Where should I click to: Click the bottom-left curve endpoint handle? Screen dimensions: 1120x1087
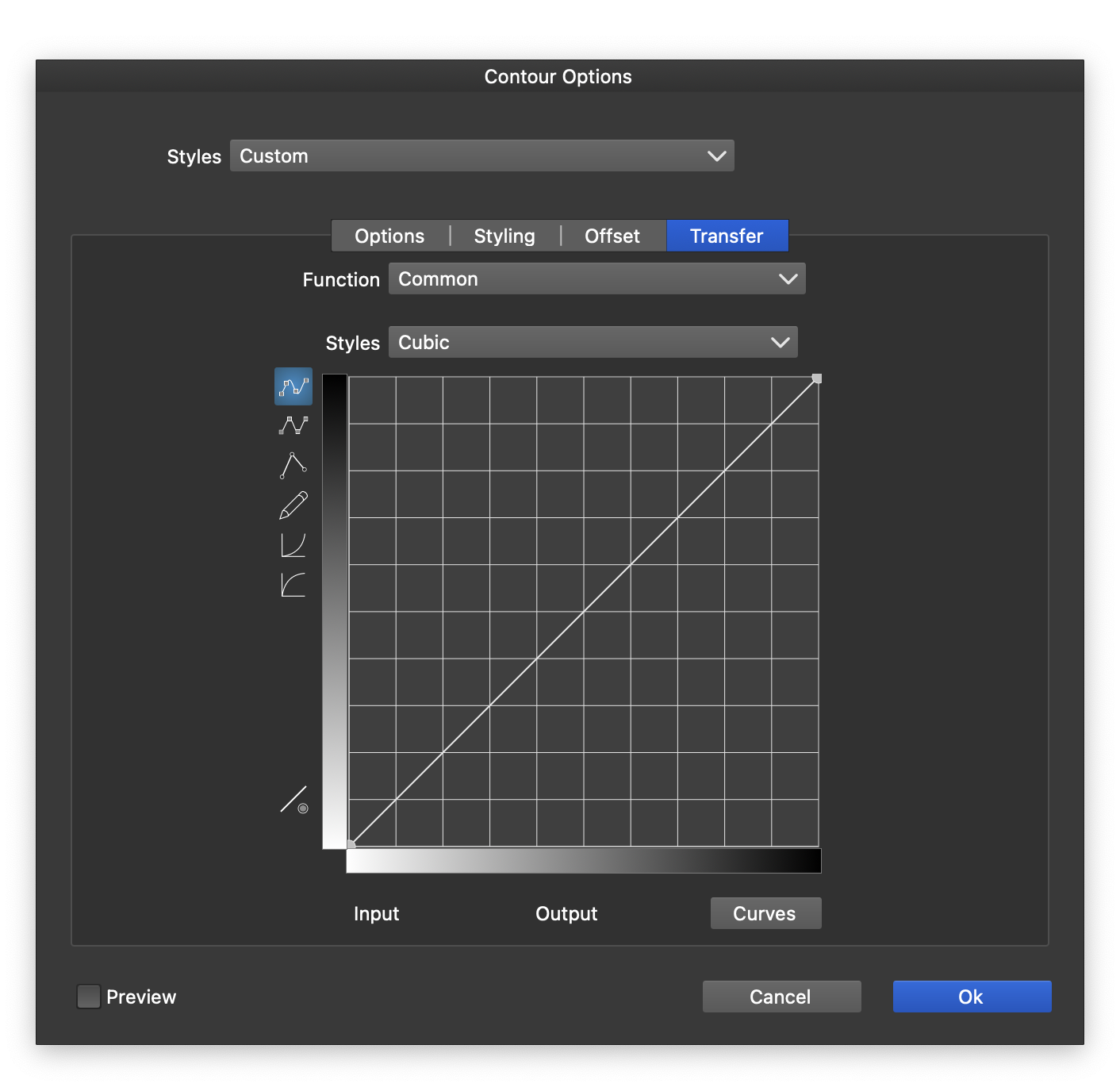351,844
